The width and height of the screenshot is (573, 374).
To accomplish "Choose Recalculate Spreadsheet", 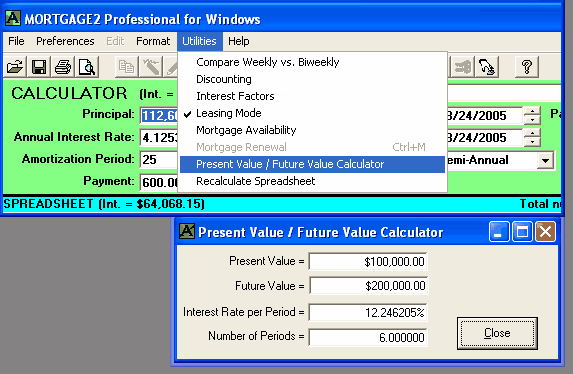I will pos(312,181).
